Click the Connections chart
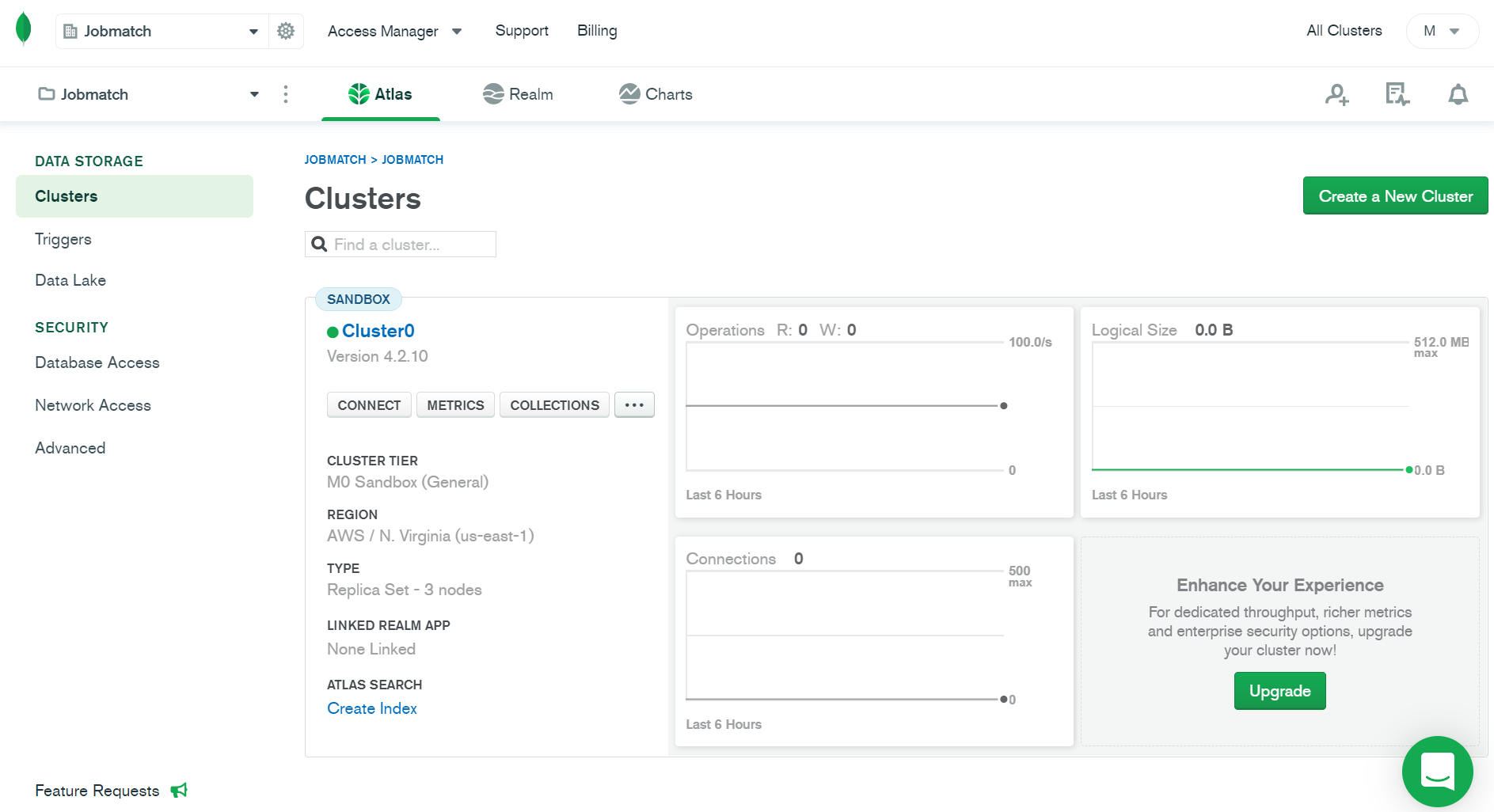1494x812 pixels. pos(874,641)
